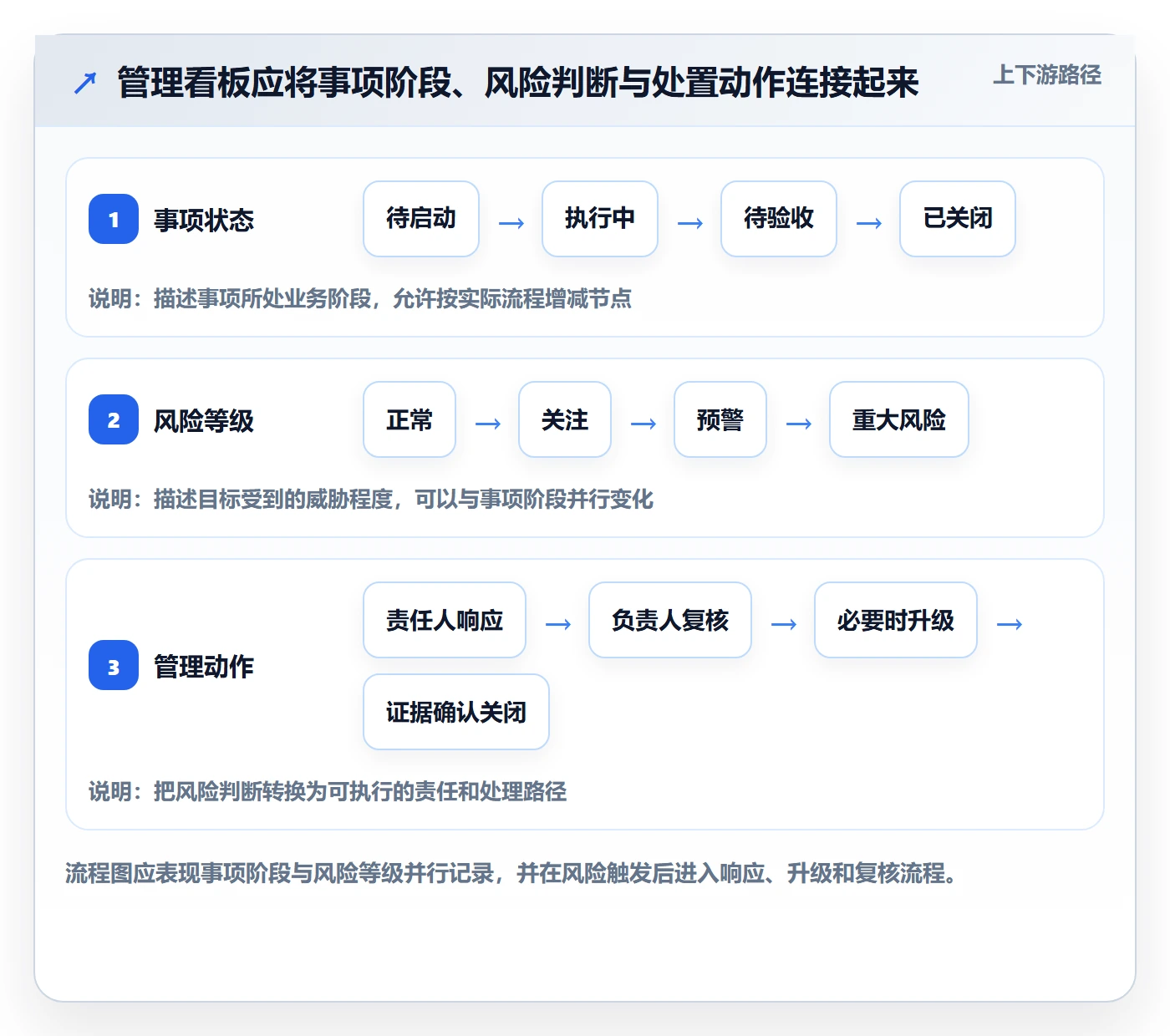Pick the 重大风险 risk level chip
Screen dimensions: 1170x1036
coord(899,419)
